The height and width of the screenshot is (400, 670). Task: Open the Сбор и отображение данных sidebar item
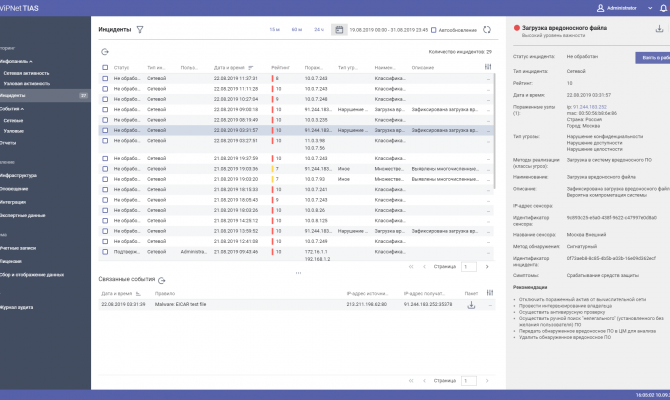point(32,275)
